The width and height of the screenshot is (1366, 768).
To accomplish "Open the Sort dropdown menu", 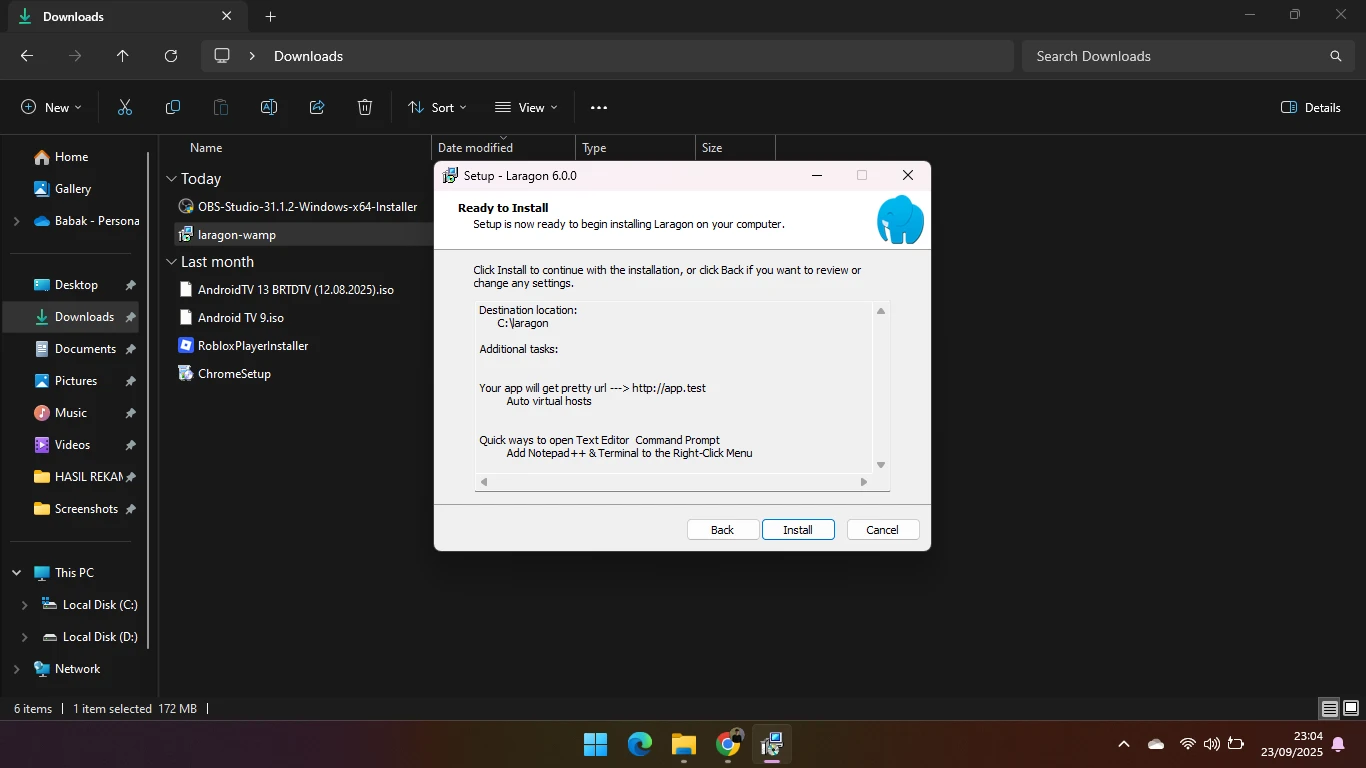I will (x=437, y=108).
